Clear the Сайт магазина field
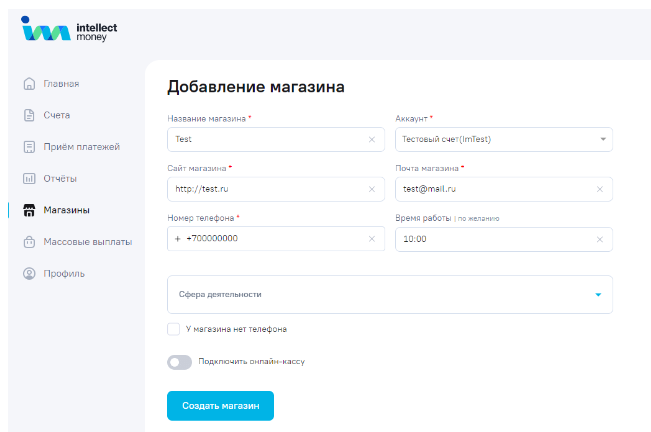The height and width of the screenshot is (432, 651). tap(372, 189)
